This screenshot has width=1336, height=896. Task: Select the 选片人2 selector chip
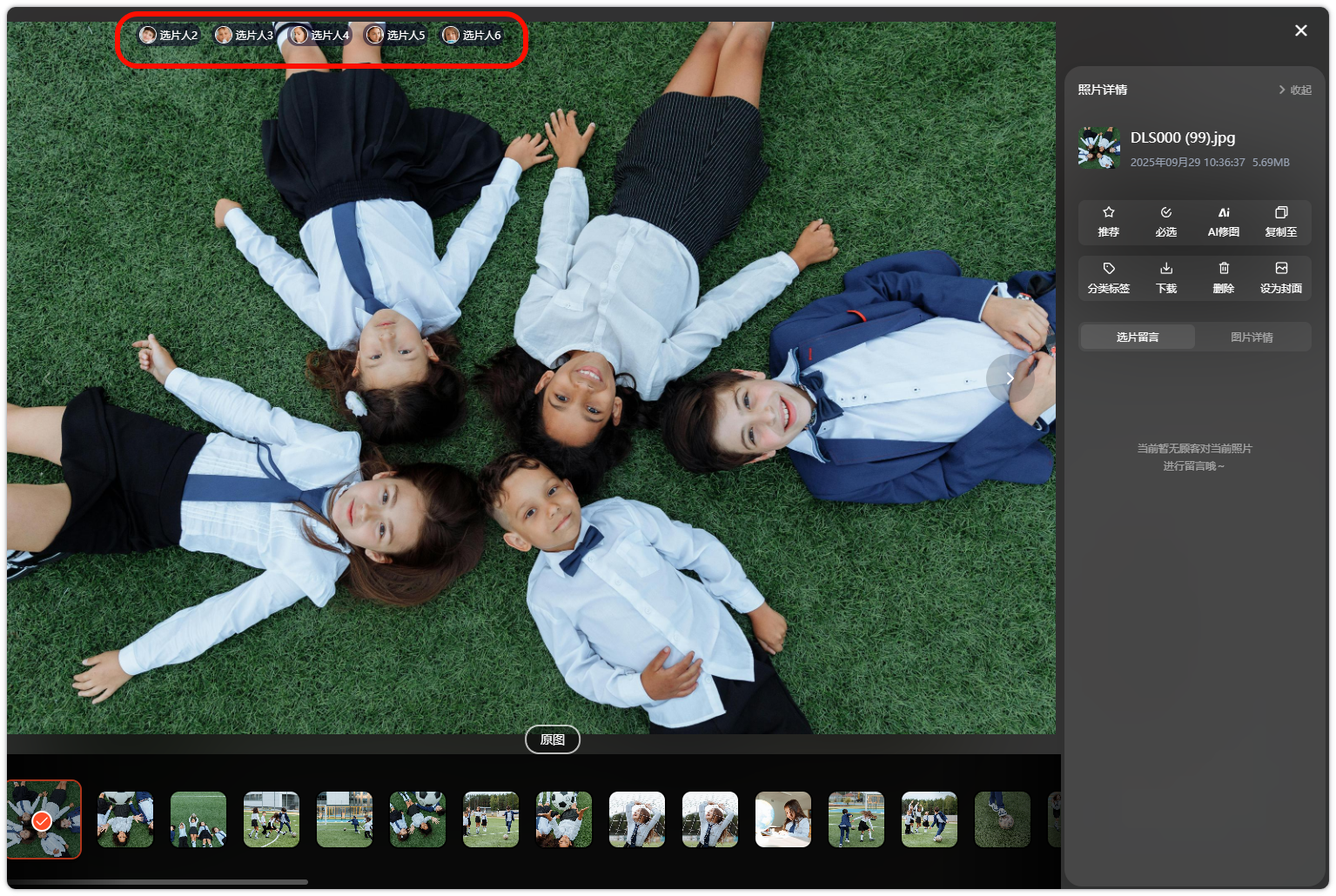pyautogui.click(x=169, y=35)
